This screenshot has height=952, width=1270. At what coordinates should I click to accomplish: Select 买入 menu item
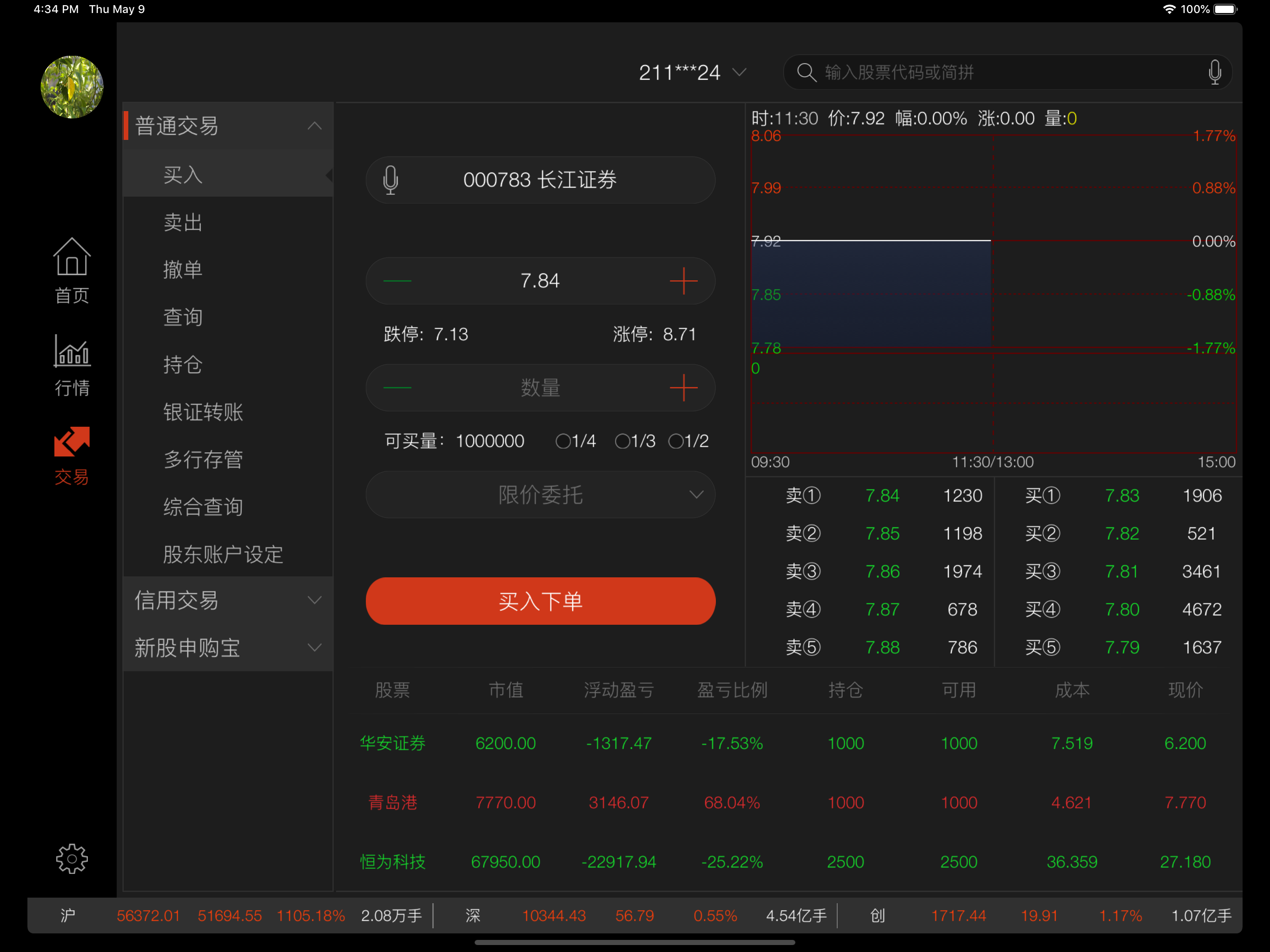(x=229, y=174)
